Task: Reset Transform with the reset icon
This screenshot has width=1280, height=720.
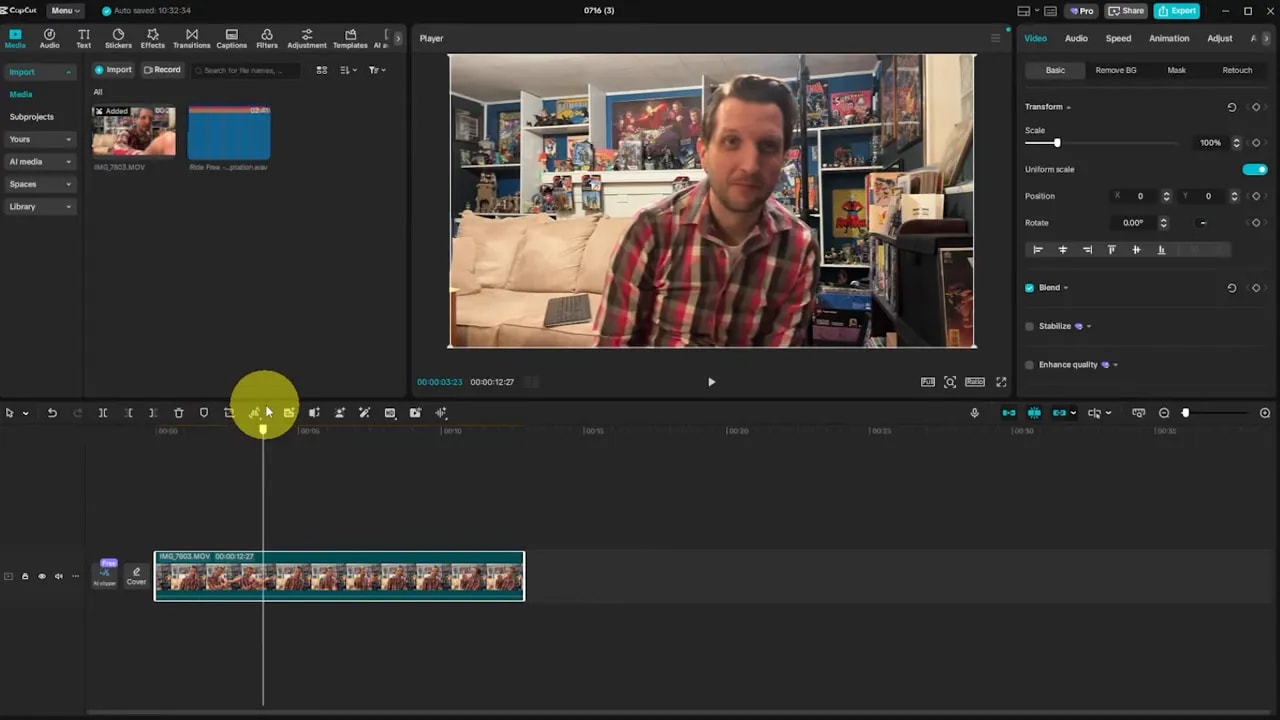Action: [1231, 107]
